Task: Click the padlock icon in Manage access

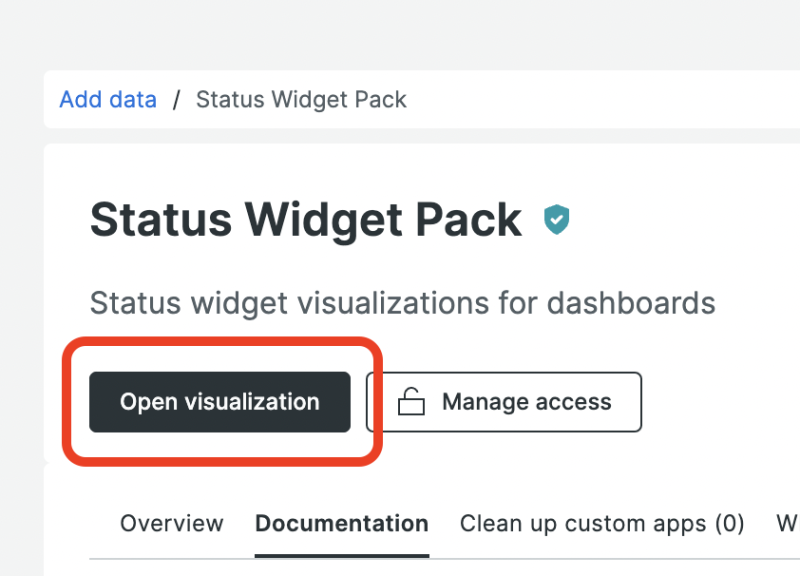Action: (411, 403)
